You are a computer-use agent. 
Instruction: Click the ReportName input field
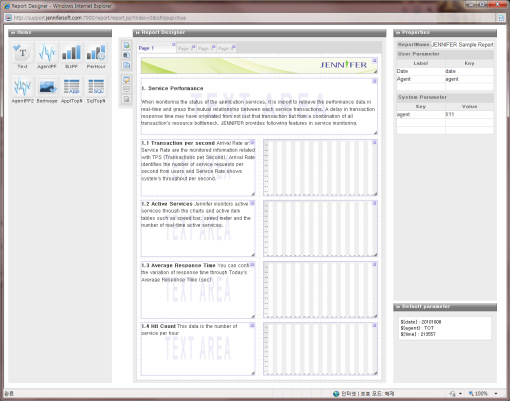[462, 45]
